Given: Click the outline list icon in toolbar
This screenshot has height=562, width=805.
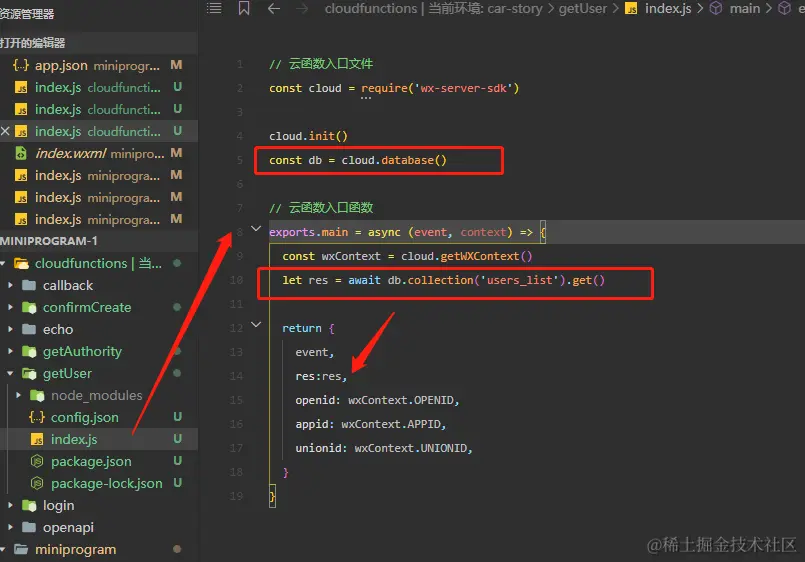Looking at the screenshot, I should pos(213,8).
